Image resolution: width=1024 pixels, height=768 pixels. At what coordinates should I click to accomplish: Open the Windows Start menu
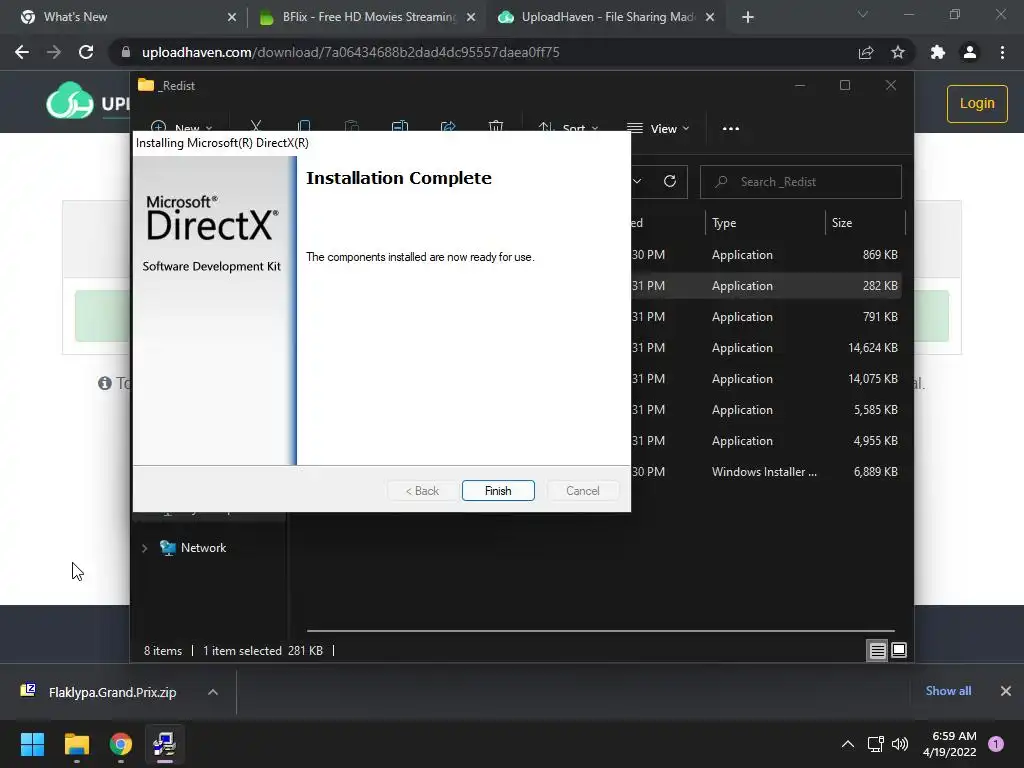pos(32,744)
